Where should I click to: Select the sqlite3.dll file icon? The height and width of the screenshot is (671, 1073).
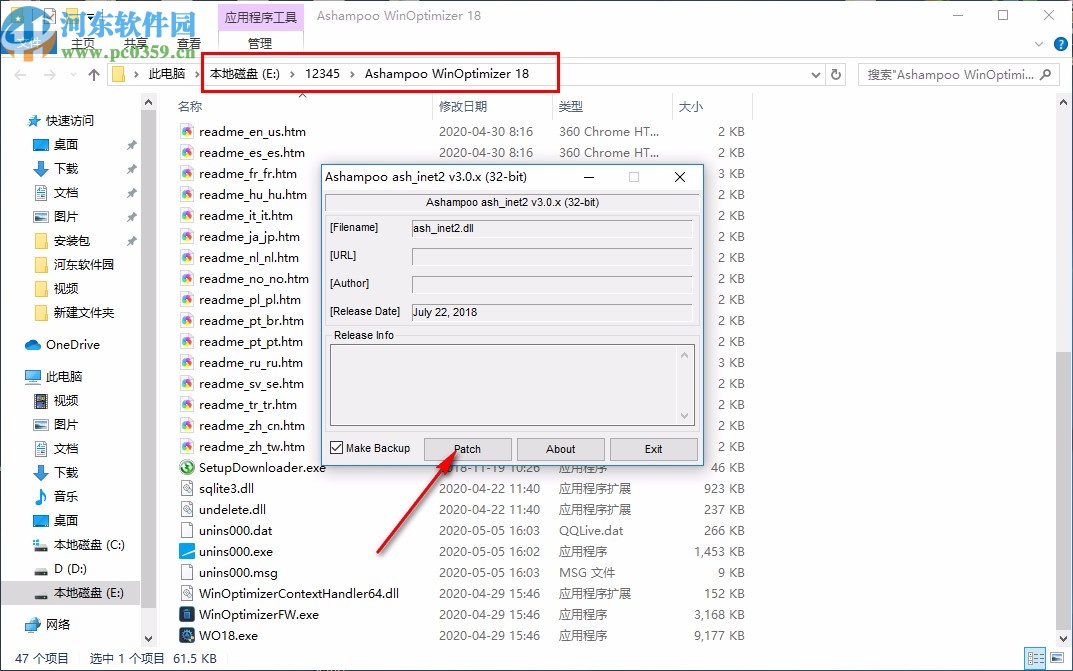pos(186,488)
